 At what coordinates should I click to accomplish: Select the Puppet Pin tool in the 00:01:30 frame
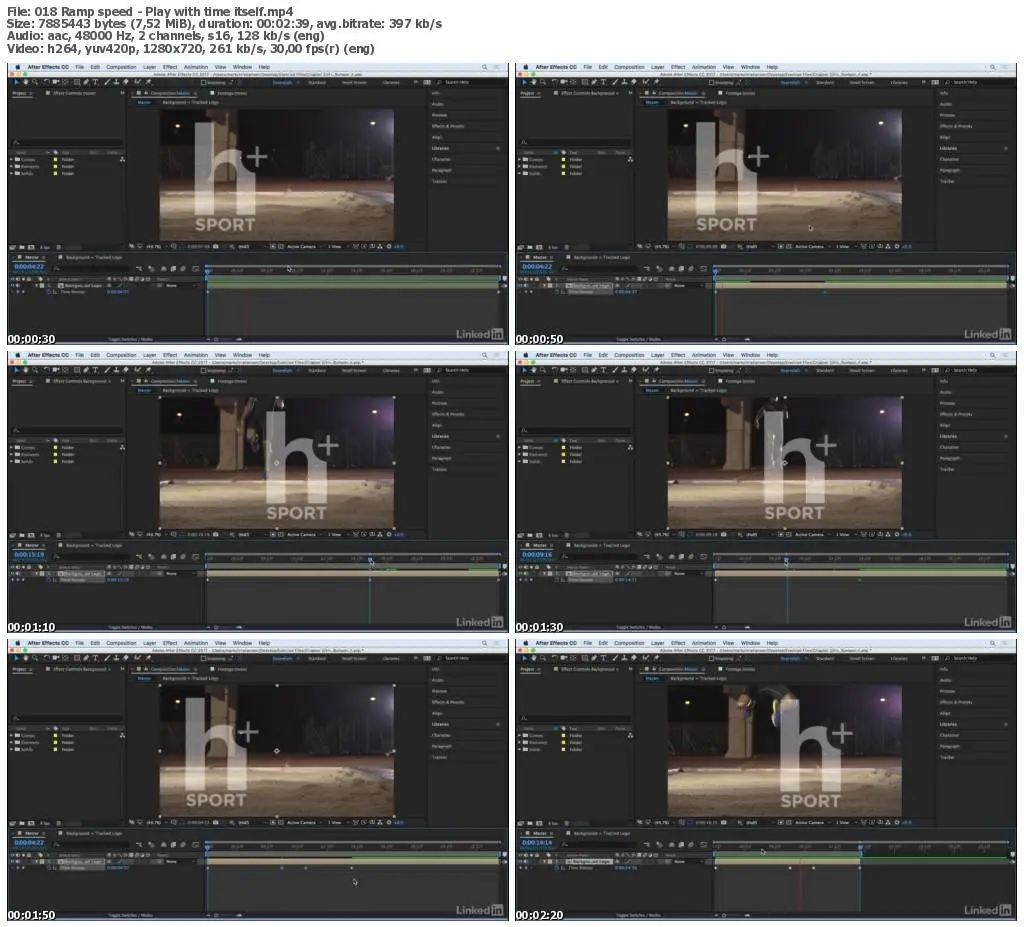click(x=656, y=370)
